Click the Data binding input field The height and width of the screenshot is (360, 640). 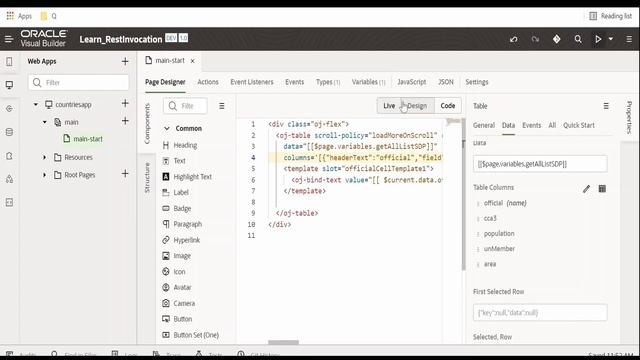click(540, 164)
